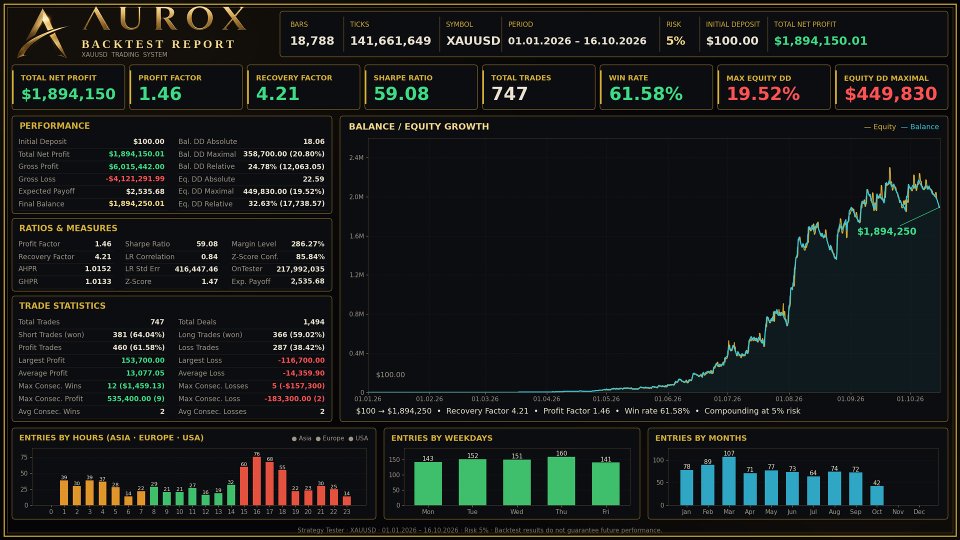Click the $1,894,250 annotation on the chart
Image resolution: width=960 pixels, height=540 pixels.
pyautogui.click(x=887, y=231)
